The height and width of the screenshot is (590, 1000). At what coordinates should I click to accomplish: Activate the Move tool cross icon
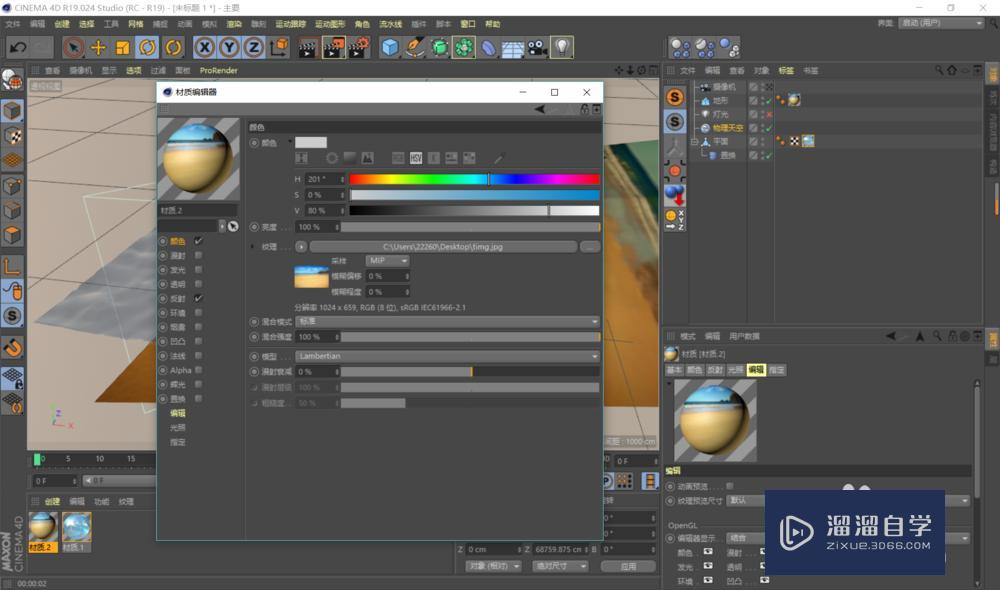point(98,47)
